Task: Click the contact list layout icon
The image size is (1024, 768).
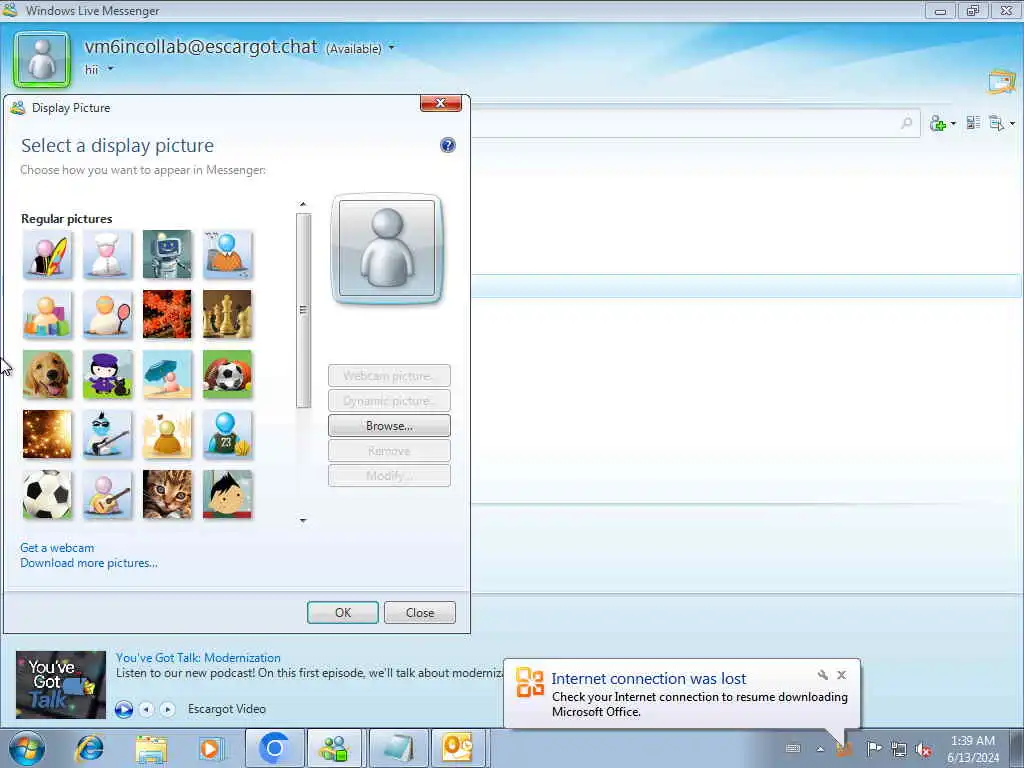Action: pos(973,123)
